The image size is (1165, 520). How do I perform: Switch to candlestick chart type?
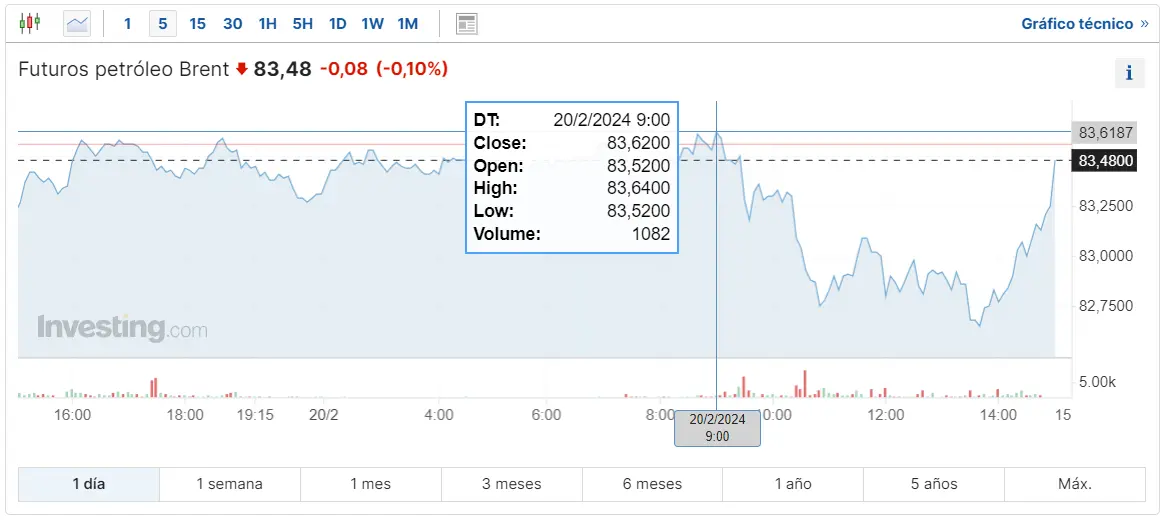[x=31, y=23]
